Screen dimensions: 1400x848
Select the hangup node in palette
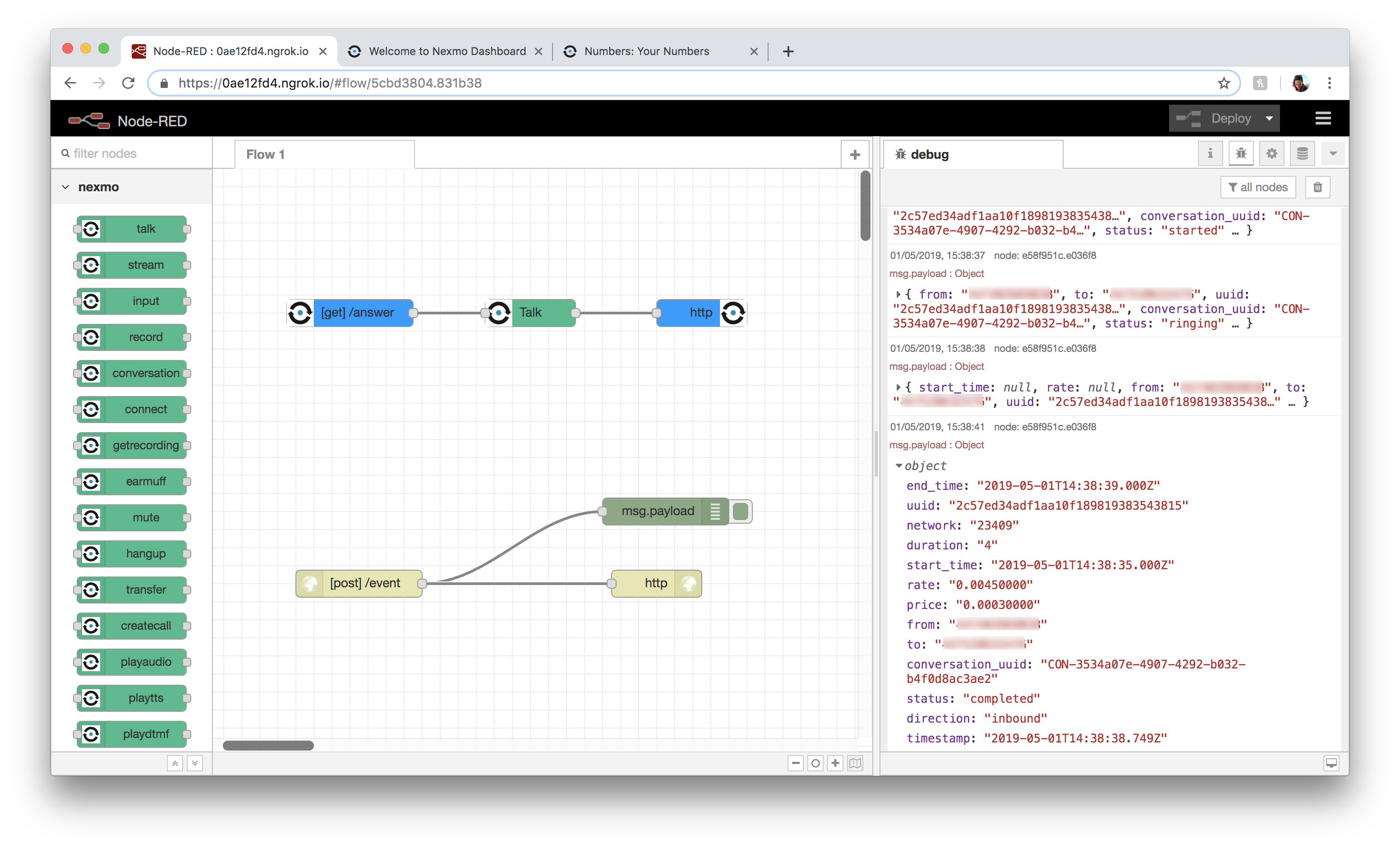click(x=132, y=553)
